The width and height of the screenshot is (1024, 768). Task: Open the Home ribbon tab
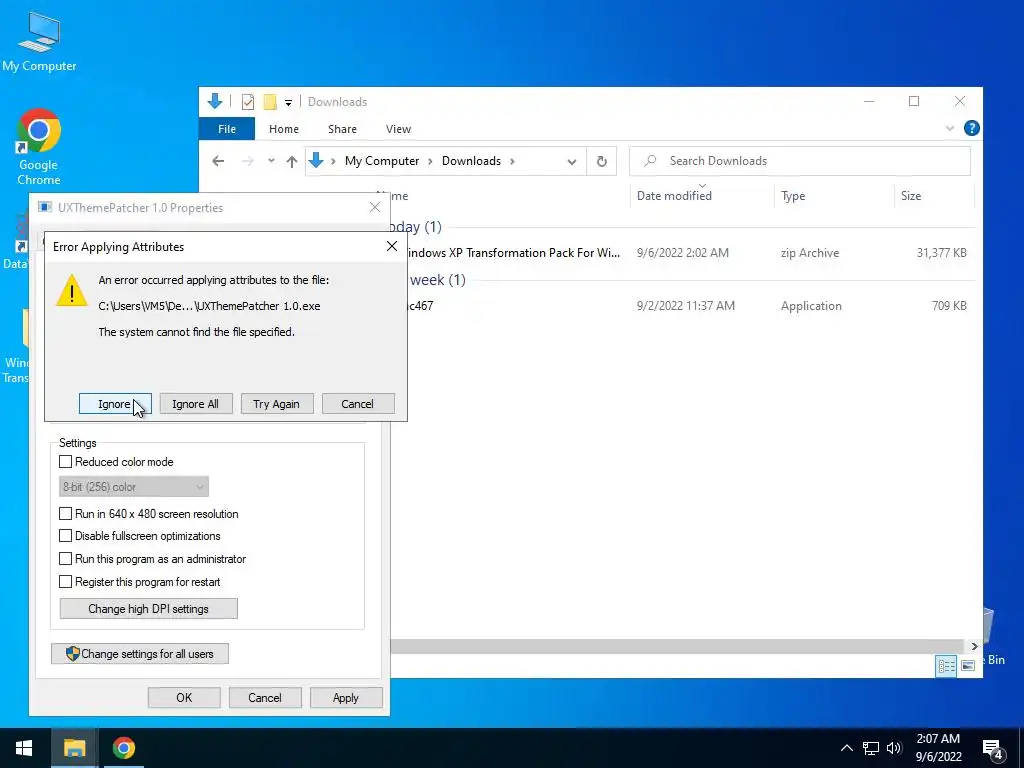(283, 129)
